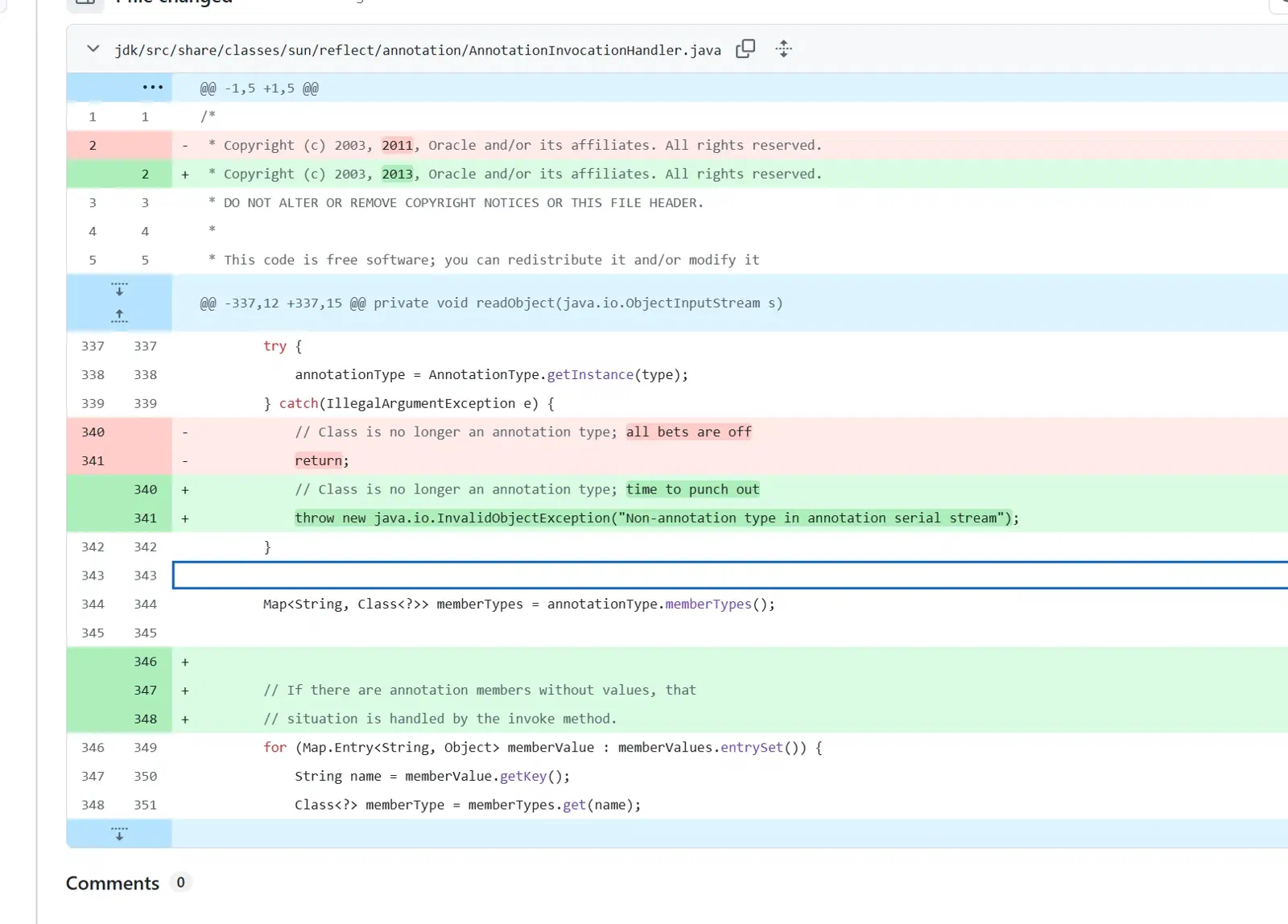Select added line number 346
1288x924 pixels.
[146, 662]
